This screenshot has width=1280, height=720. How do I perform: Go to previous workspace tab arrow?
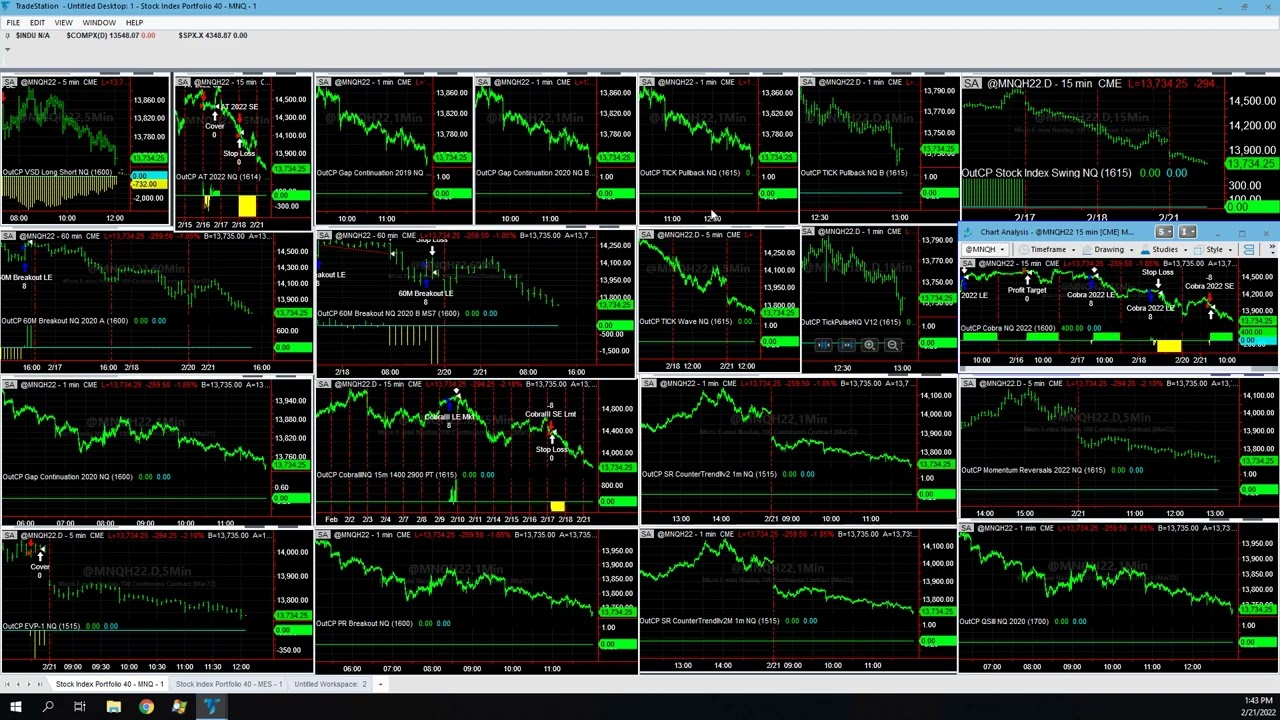[x=18, y=684]
